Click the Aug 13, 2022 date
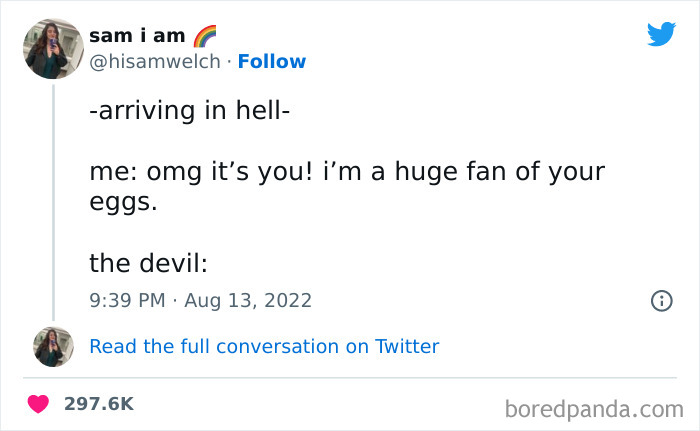700x431 pixels. click(247, 300)
